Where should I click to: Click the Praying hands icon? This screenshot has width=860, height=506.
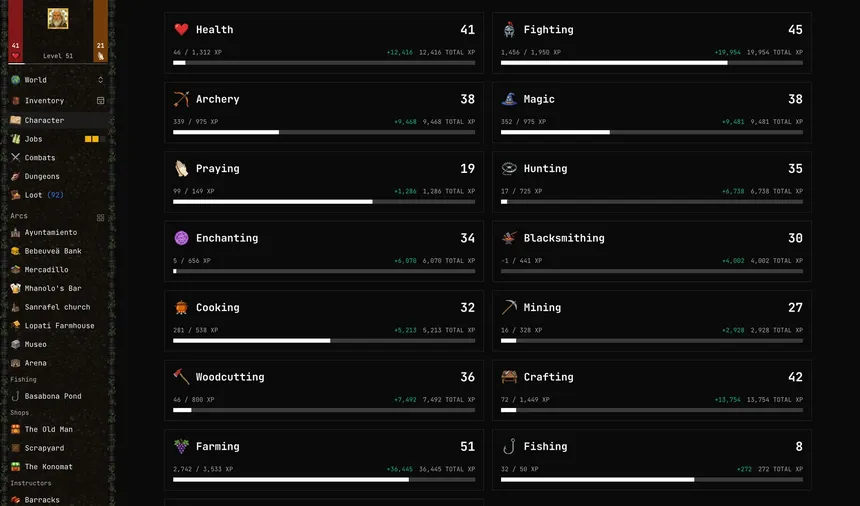tap(181, 168)
